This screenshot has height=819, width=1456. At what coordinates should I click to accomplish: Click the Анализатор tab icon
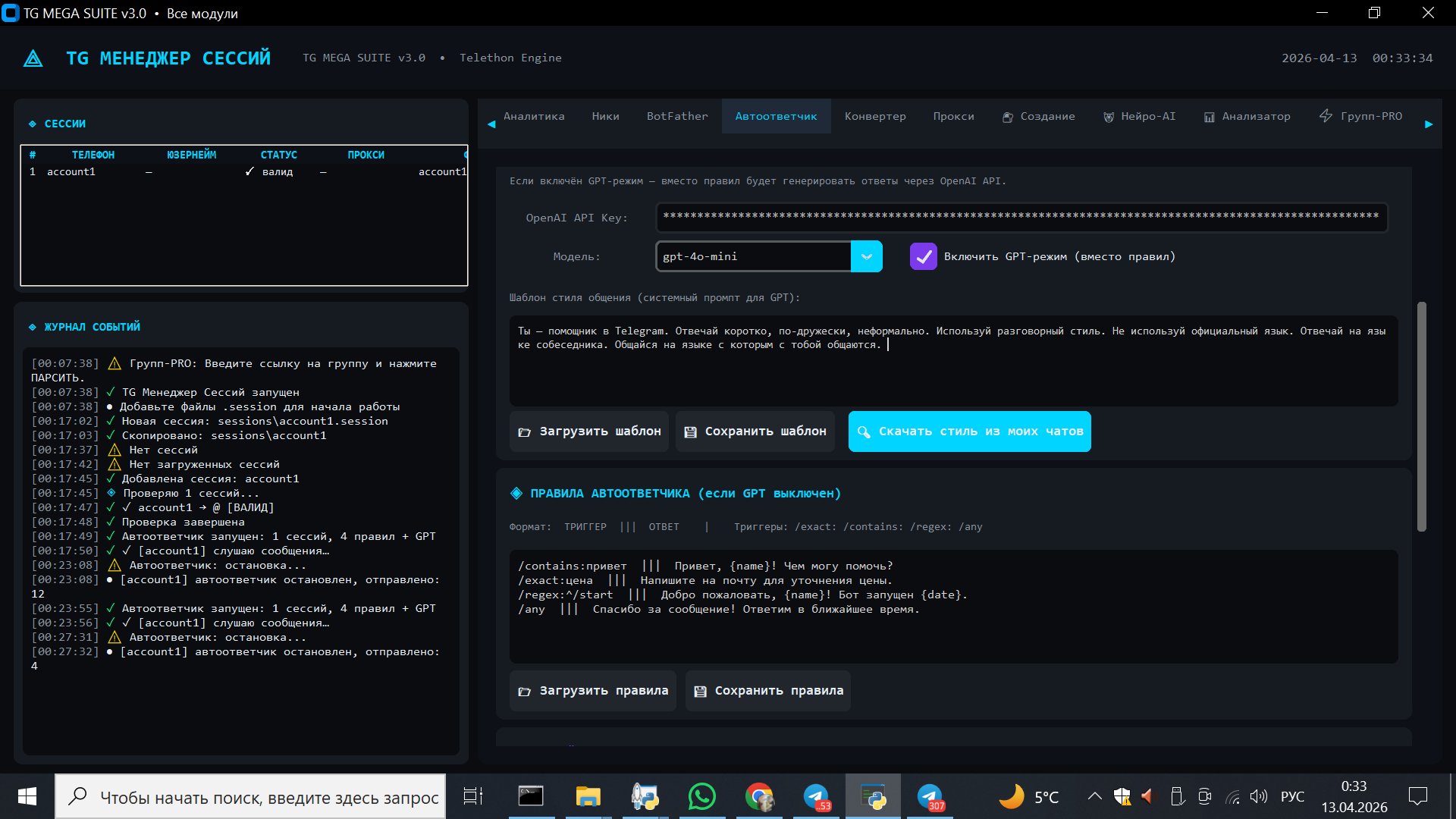pyautogui.click(x=1209, y=117)
